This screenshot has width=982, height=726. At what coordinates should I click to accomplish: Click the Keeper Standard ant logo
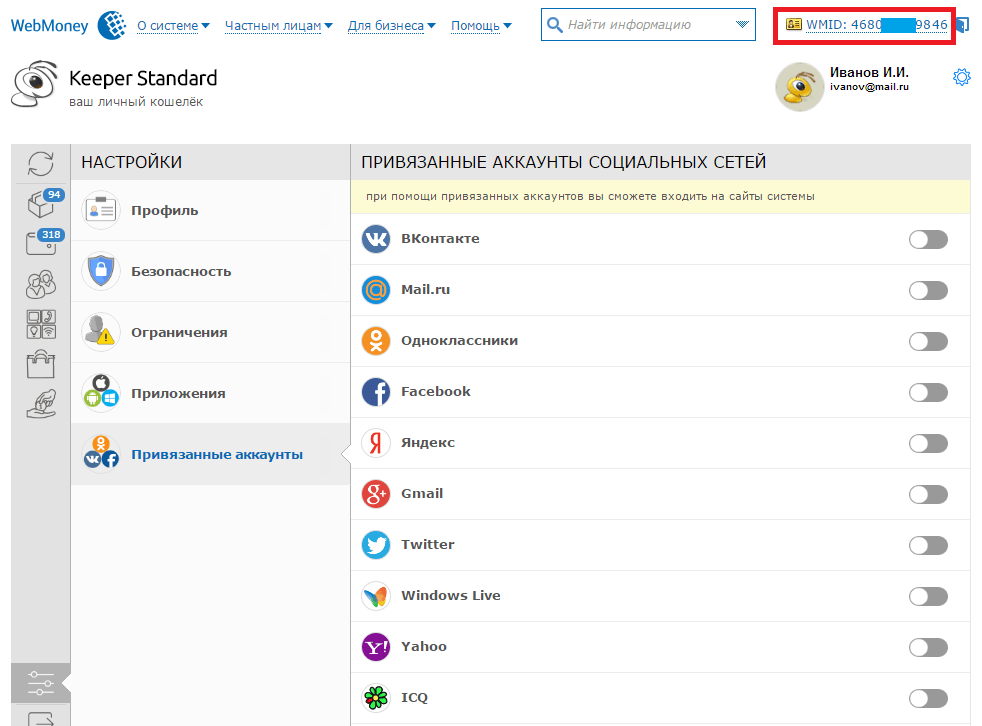point(35,85)
